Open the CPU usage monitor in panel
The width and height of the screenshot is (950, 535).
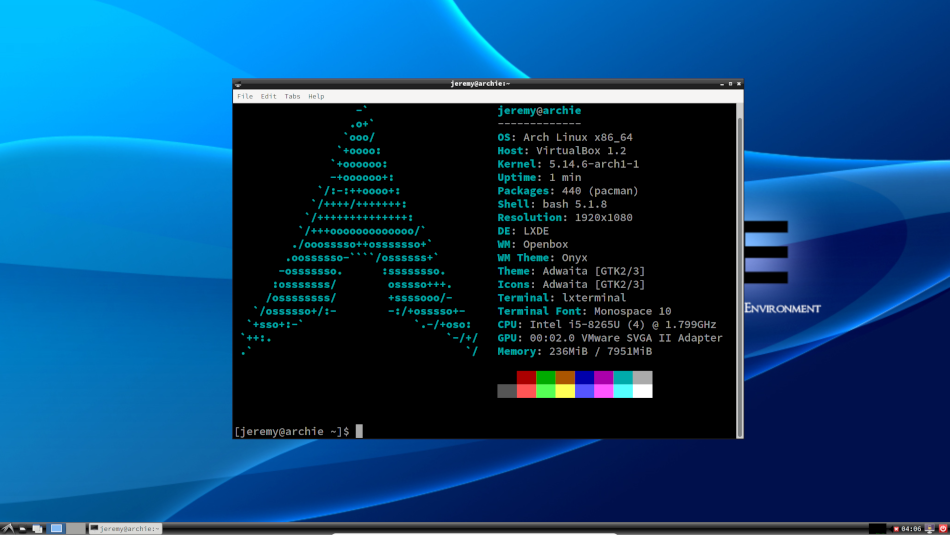[x=877, y=528]
